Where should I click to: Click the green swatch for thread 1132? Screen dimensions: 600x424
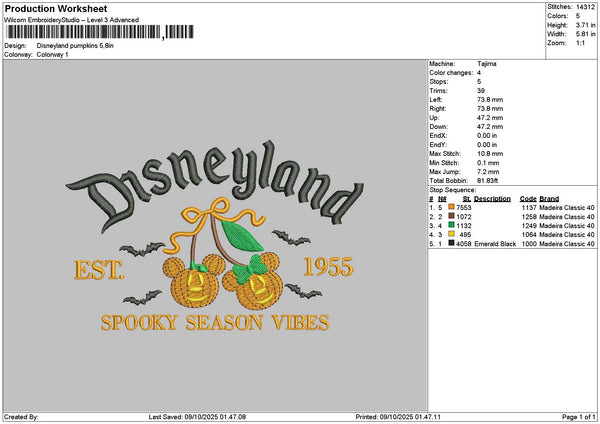tap(452, 225)
